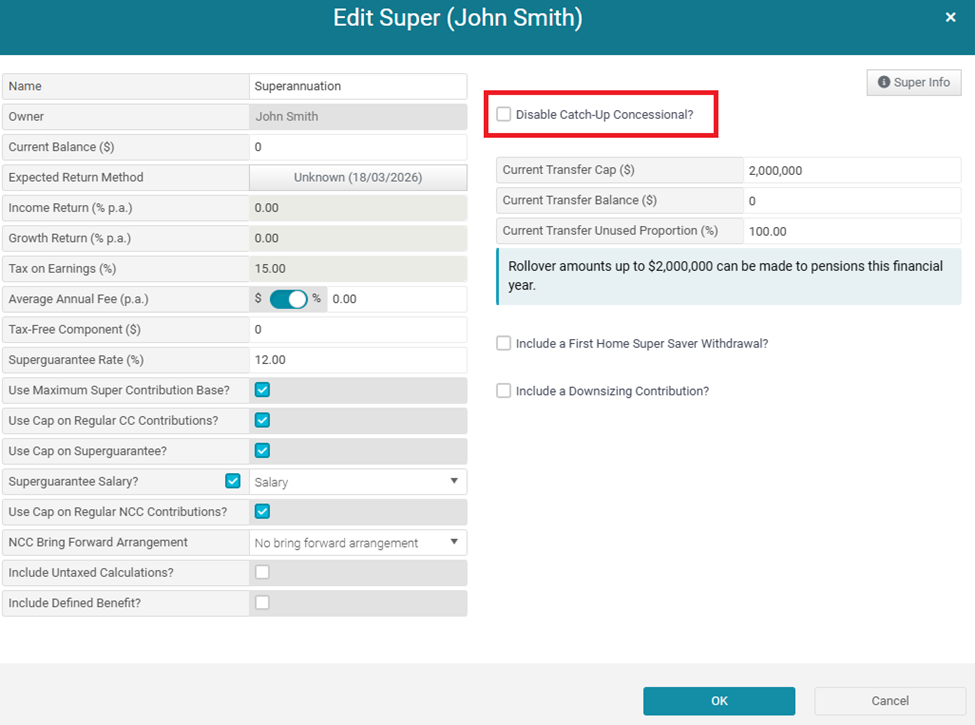Toggle Average Annual Fee dollar/percent switch
Viewport: 975px width, 725px height.
click(x=288, y=299)
